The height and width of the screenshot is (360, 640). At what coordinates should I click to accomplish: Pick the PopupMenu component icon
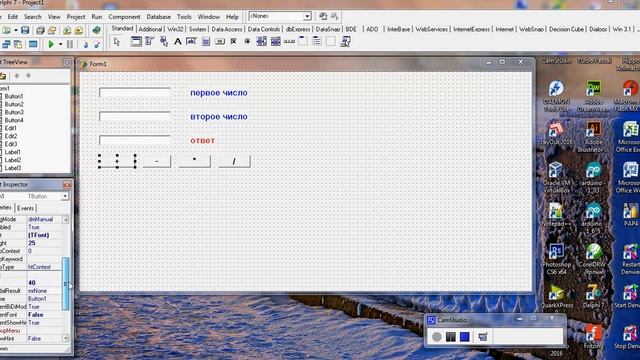(x=164, y=42)
